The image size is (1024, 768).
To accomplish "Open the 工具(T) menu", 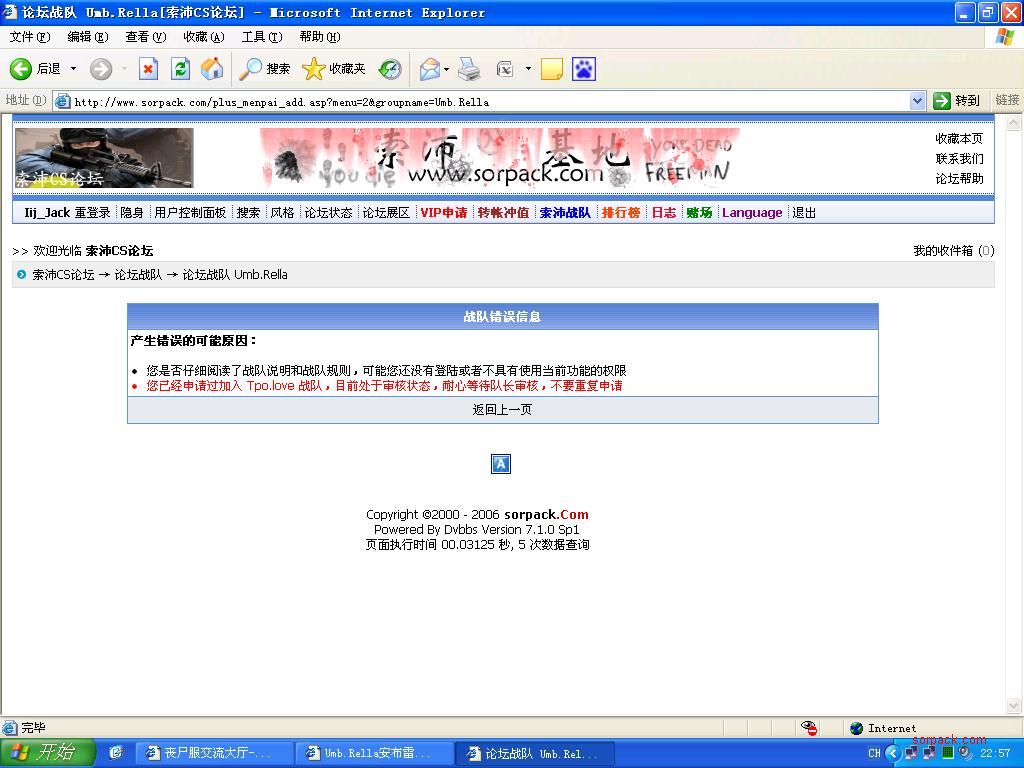I will click(261, 37).
